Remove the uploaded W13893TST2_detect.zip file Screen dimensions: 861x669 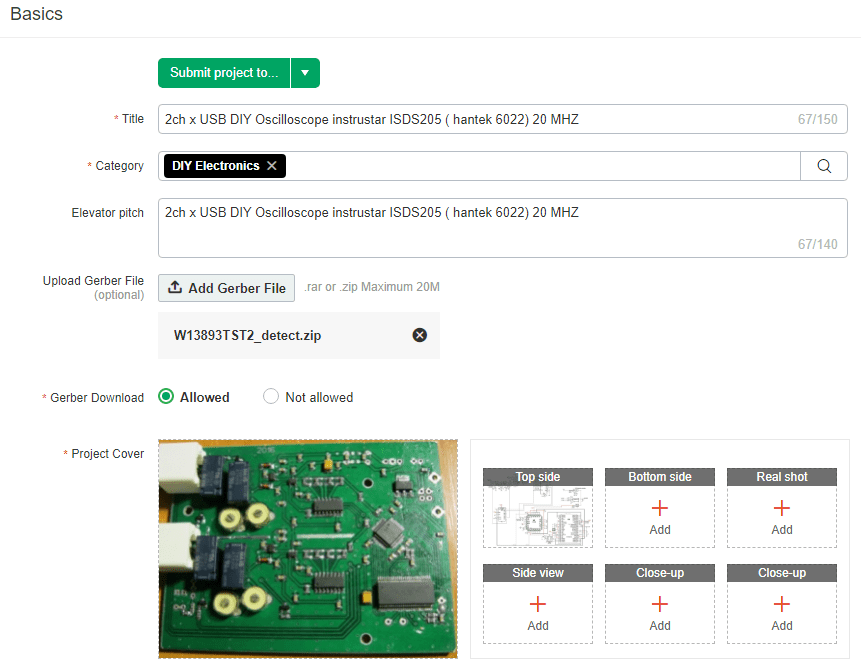click(419, 335)
